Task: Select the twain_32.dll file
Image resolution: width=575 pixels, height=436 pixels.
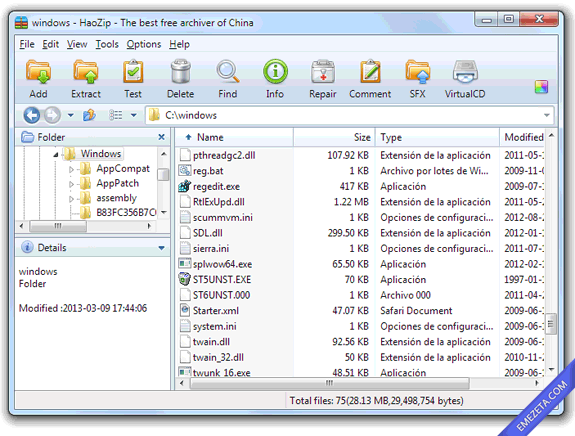Action: coord(218,358)
